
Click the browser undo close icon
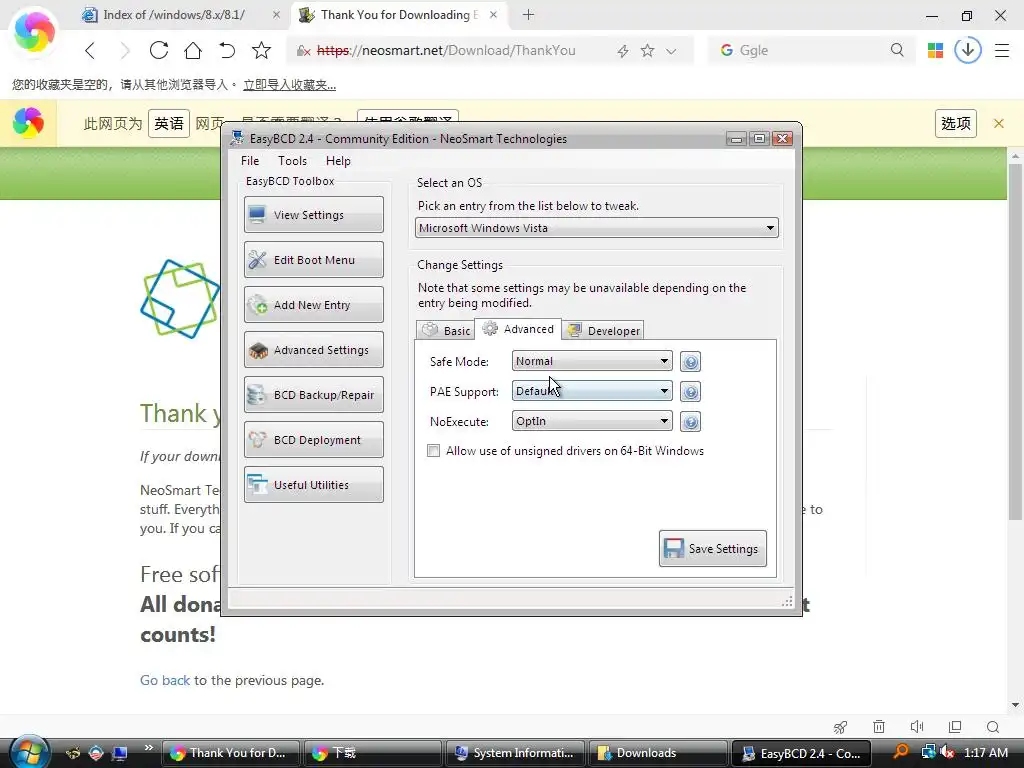coord(227,50)
